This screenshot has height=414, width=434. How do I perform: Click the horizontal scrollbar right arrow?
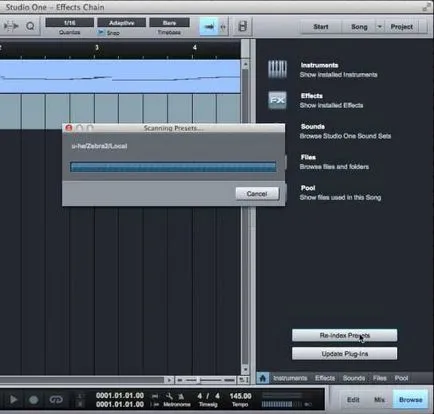point(169,380)
